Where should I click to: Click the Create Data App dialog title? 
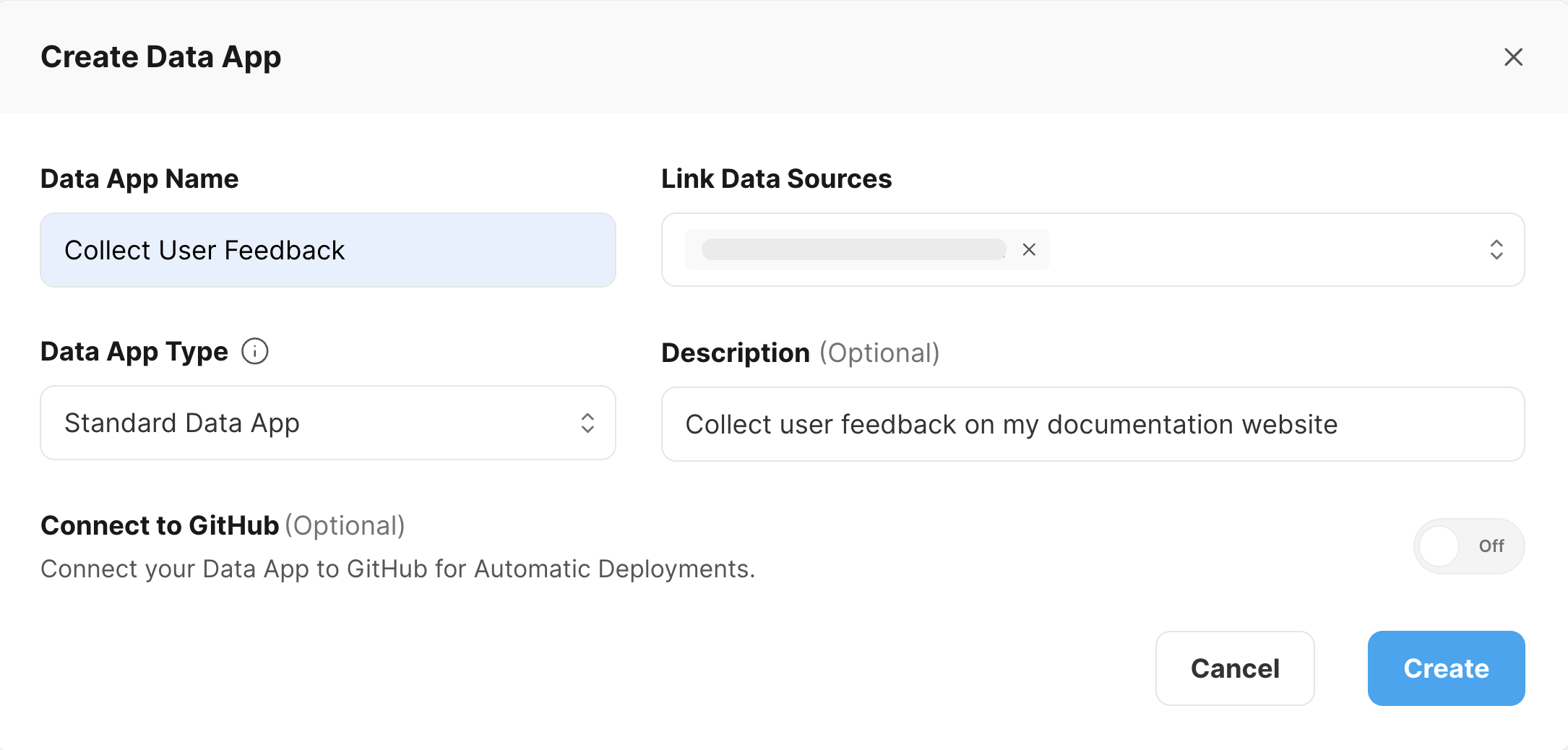click(160, 57)
